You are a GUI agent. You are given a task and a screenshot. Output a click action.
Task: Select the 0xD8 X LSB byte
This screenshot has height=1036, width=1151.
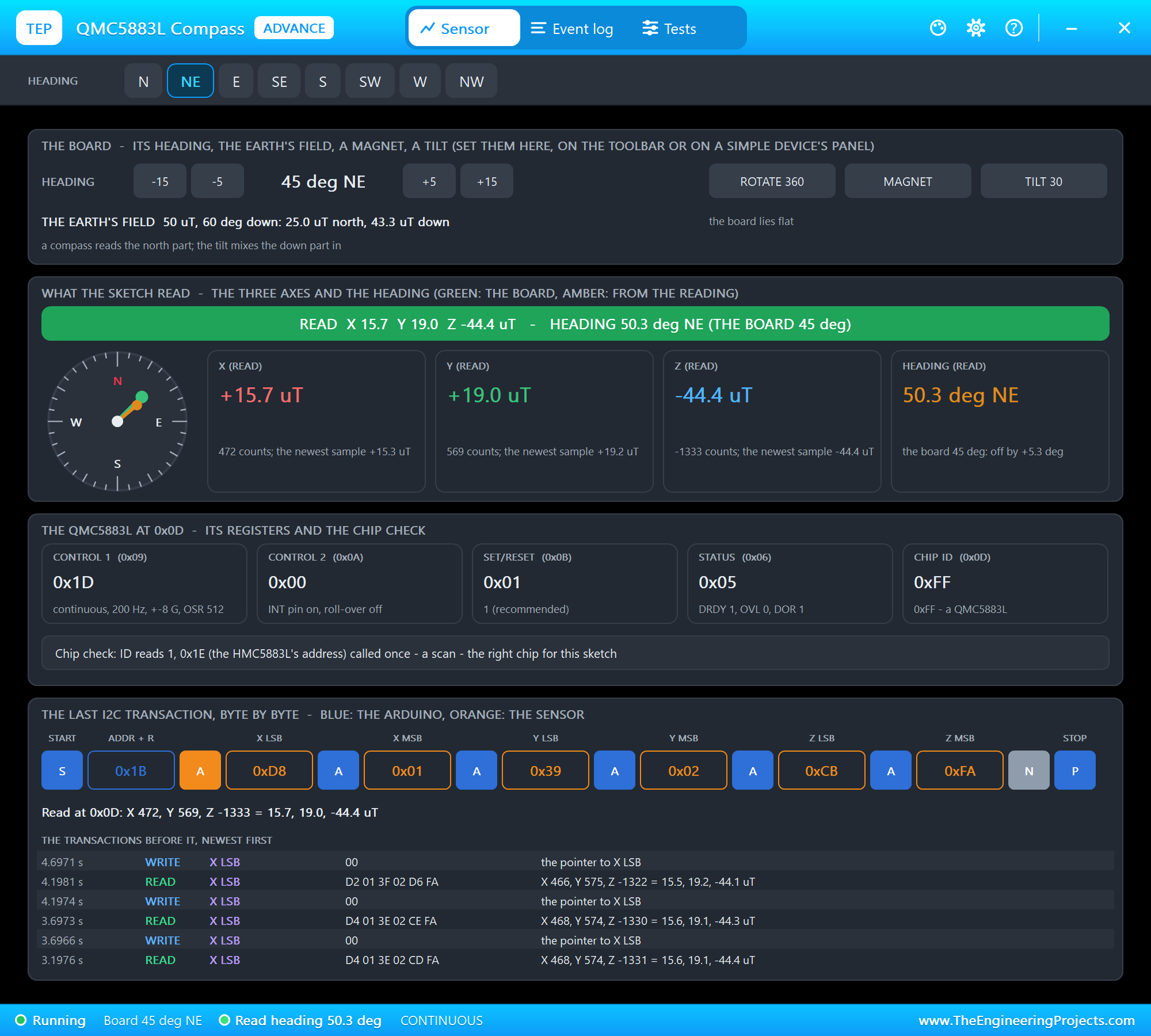(x=269, y=771)
